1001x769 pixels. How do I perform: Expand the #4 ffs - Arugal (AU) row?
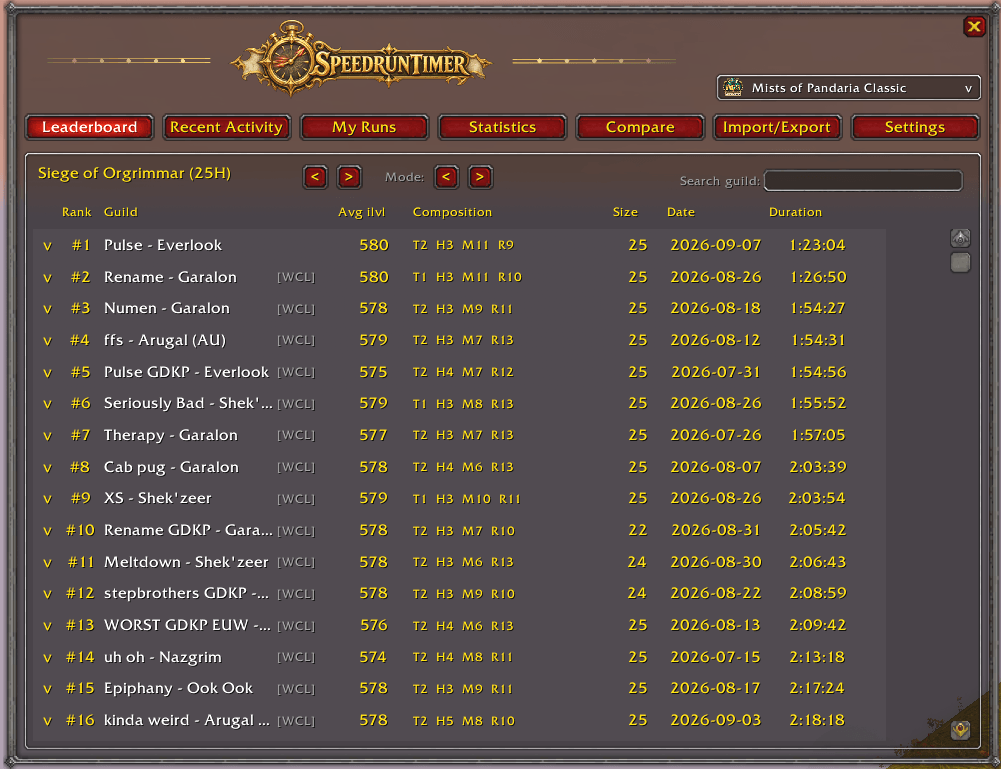pyautogui.click(x=47, y=341)
